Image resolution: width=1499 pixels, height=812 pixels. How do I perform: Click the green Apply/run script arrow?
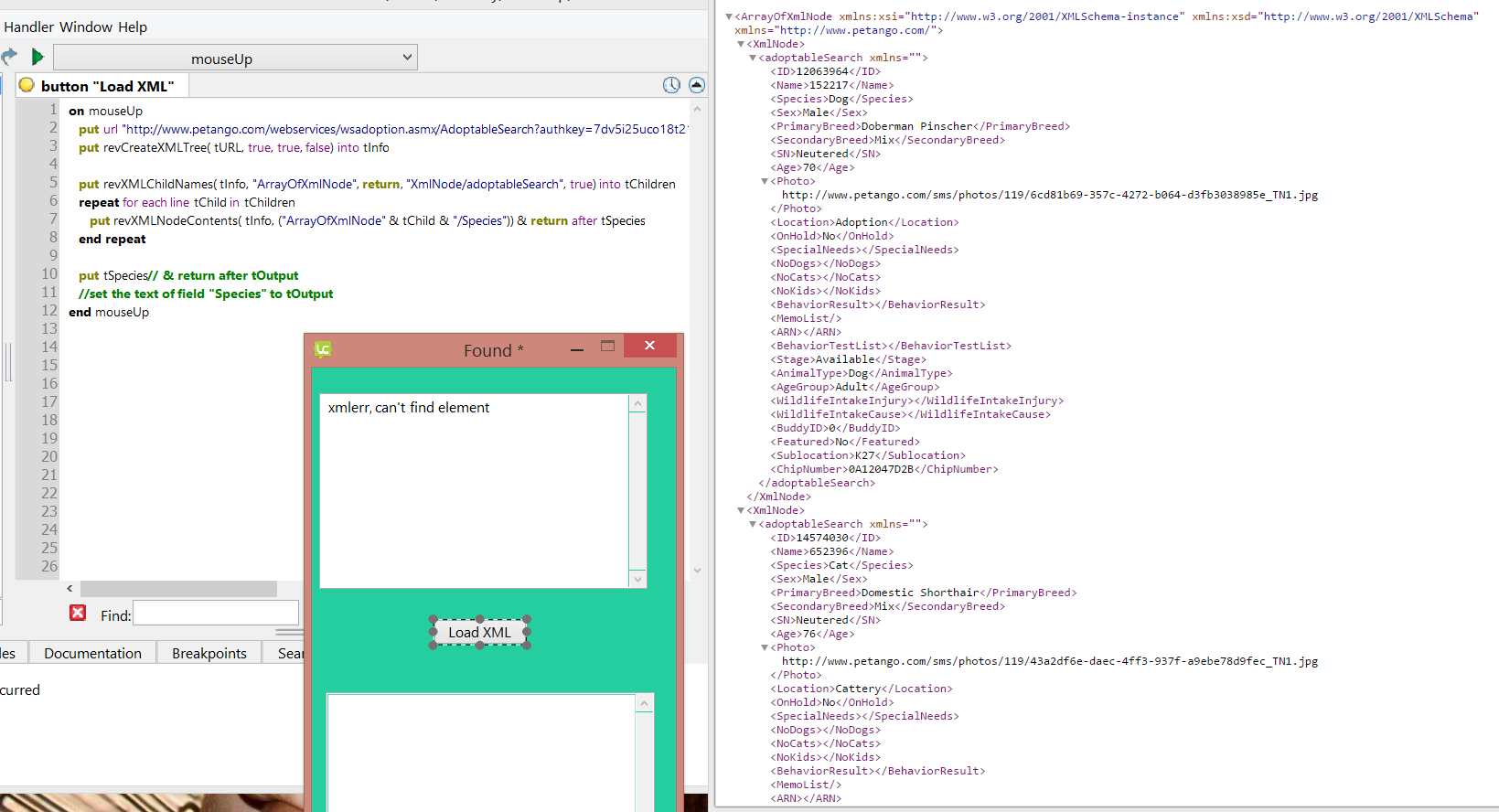pos(37,58)
